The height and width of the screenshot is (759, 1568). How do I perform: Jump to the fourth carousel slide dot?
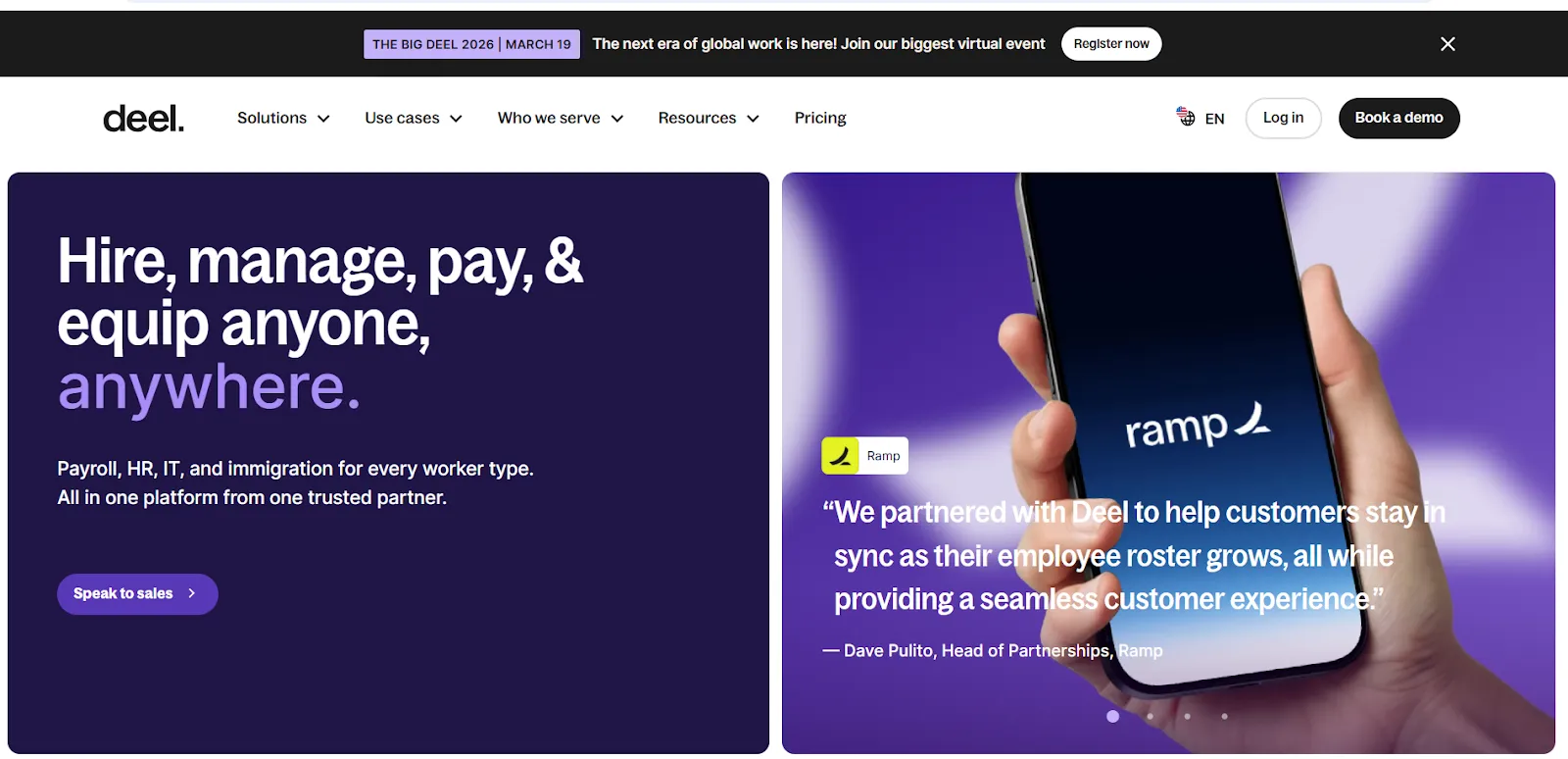coord(1224,716)
